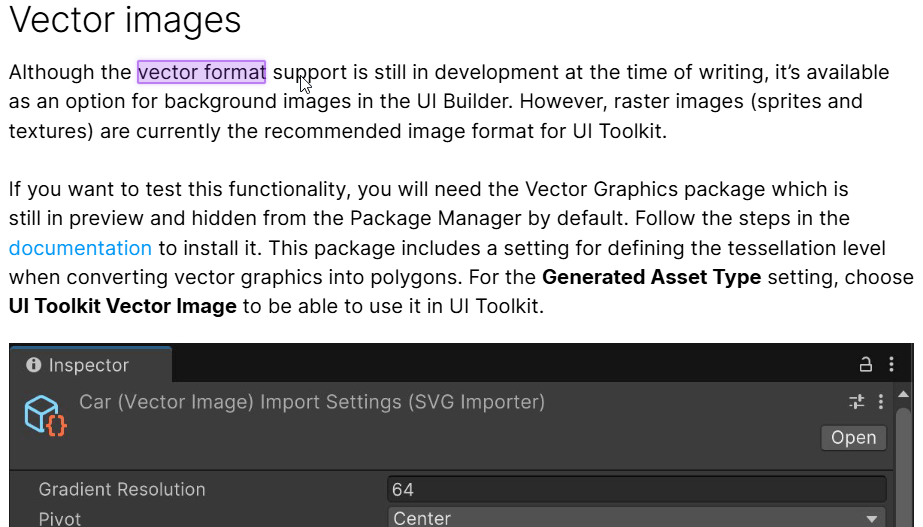
Task: Click the Pivot property label
Action: [59, 519]
